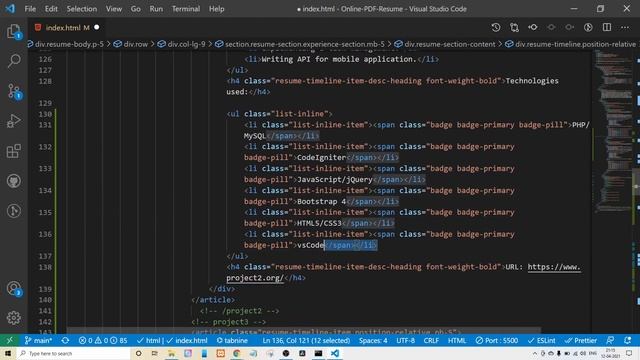Image resolution: width=640 pixels, height=360 pixels.
Task: Close index.html using the unsaved dot
Action: pos(97,27)
